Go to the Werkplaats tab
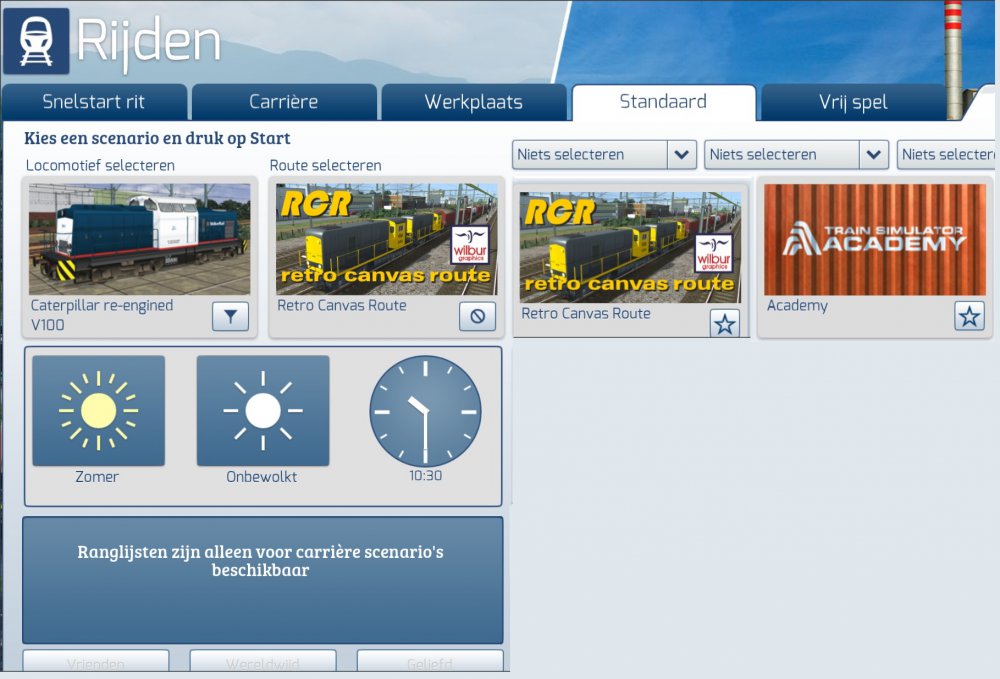This screenshot has width=1000, height=679. coord(473,102)
